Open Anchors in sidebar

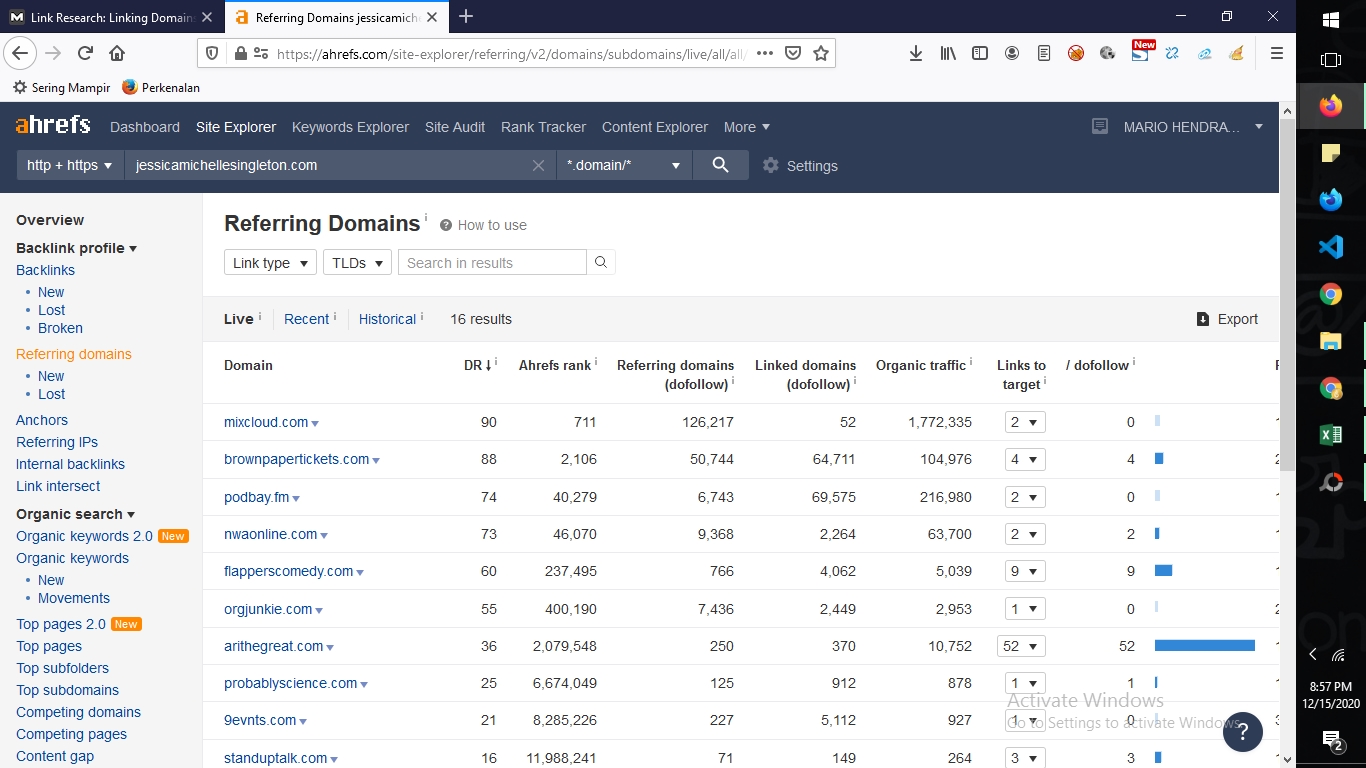point(42,420)
